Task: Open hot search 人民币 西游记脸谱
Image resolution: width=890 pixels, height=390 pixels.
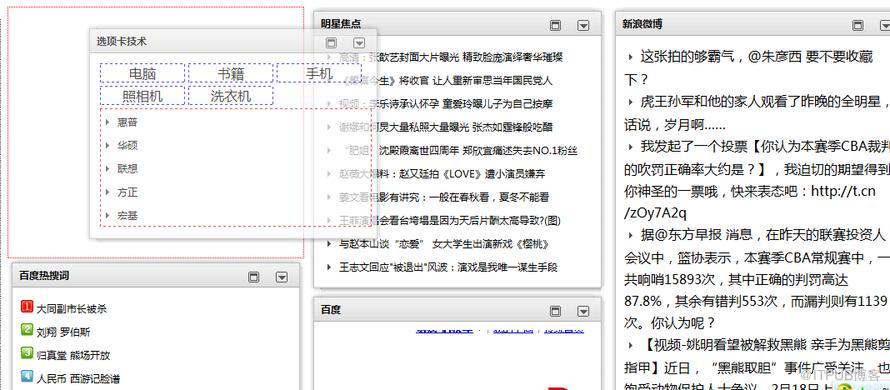Action: coord(78,379)
